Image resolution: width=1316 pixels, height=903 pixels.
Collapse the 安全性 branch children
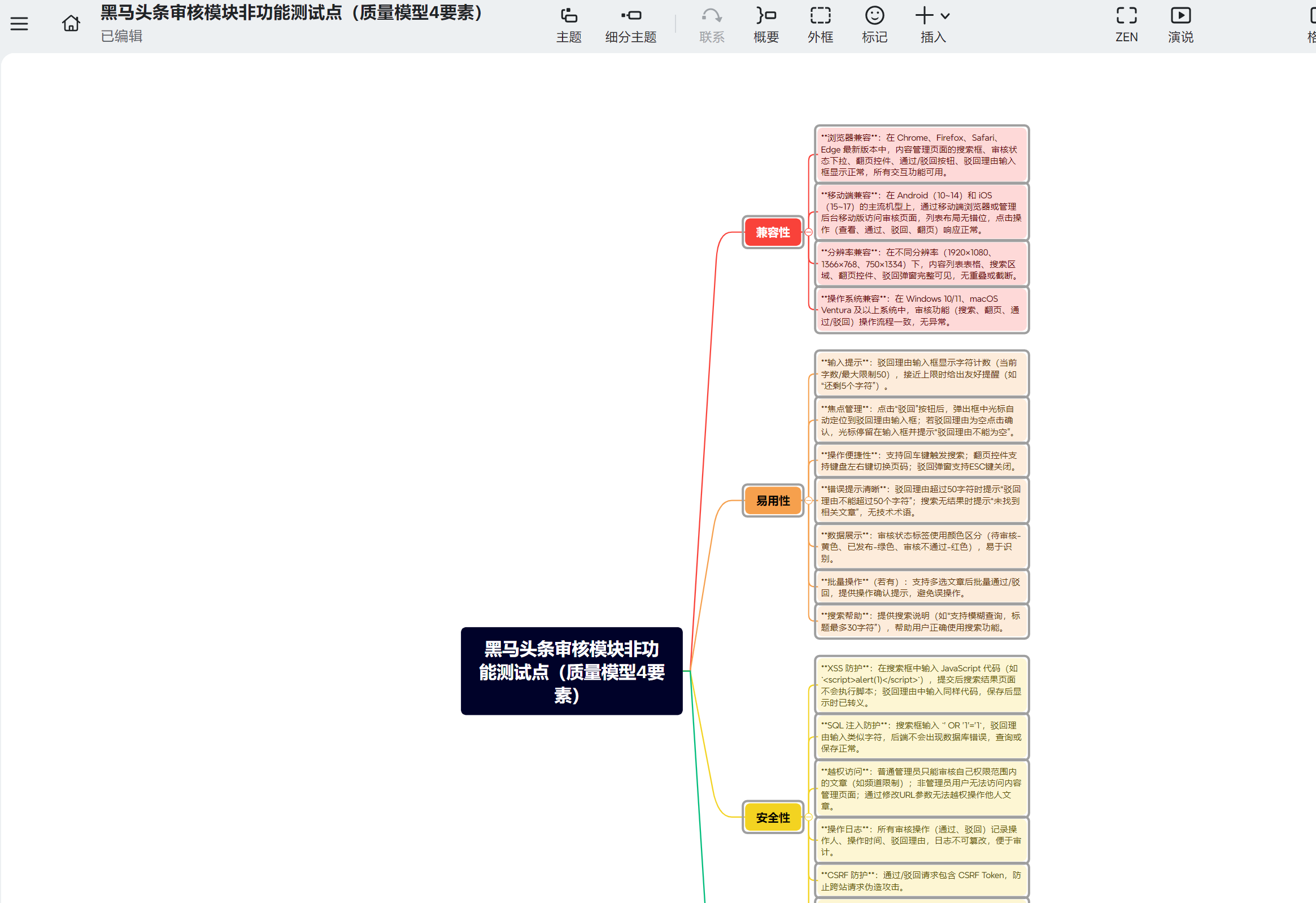pos(809,818)
